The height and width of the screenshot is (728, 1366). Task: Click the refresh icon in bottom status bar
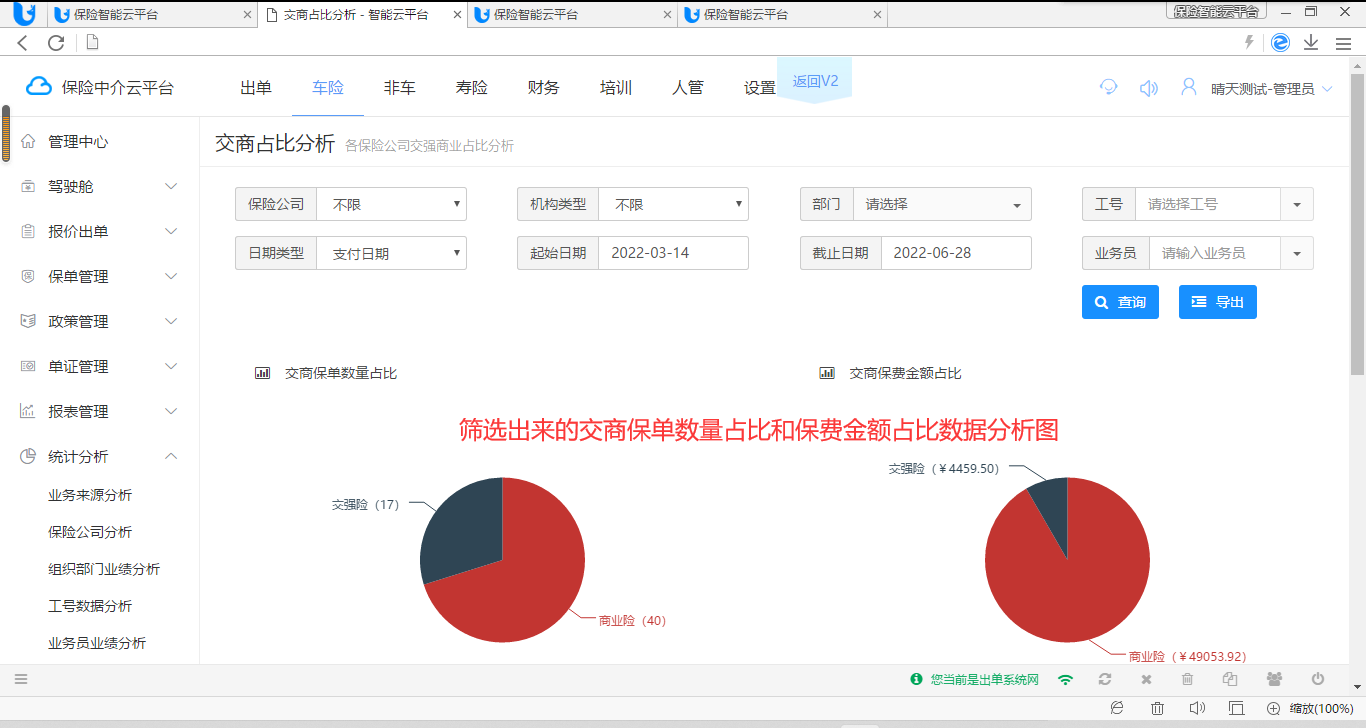coord(1105,679)
